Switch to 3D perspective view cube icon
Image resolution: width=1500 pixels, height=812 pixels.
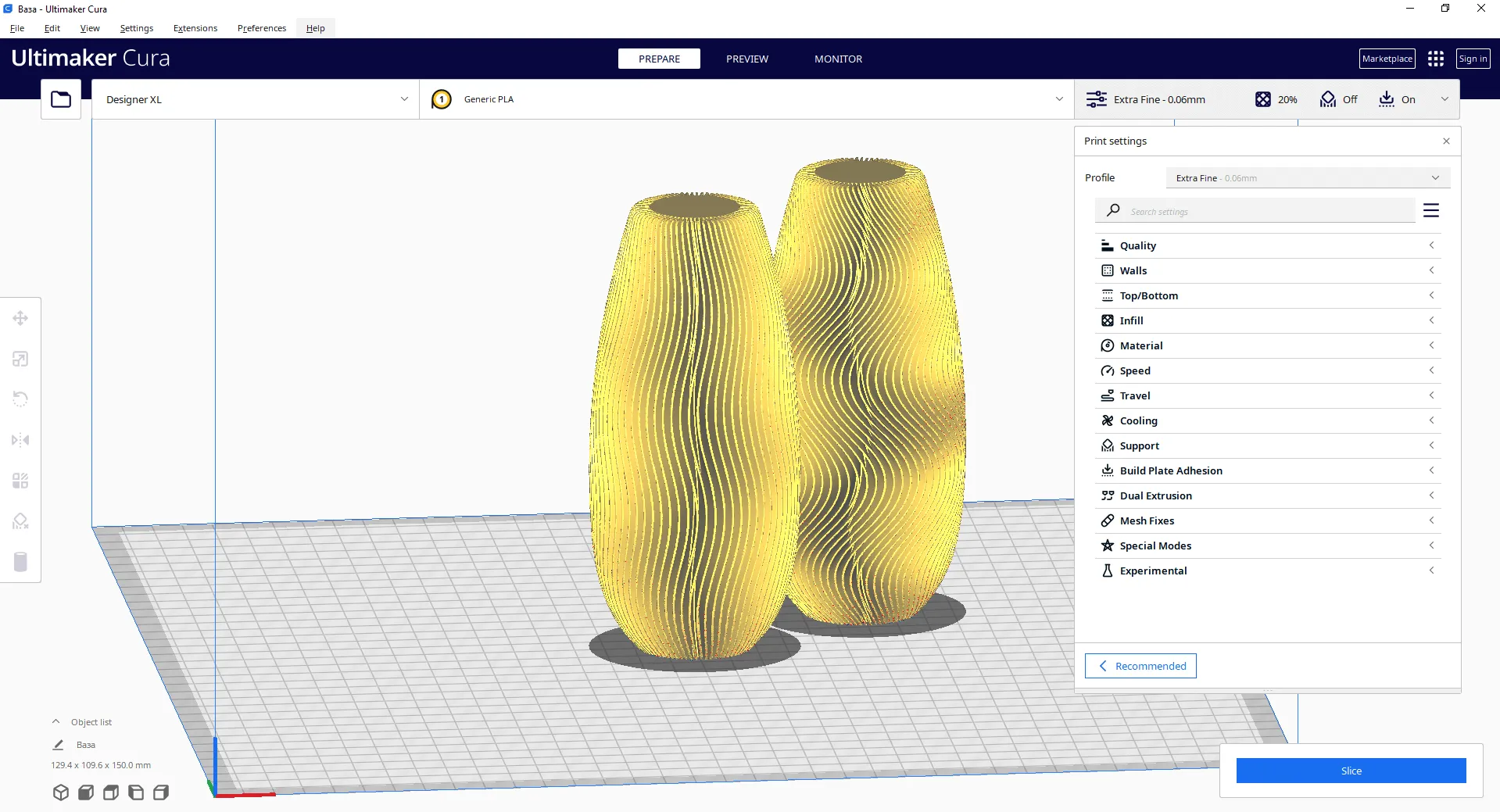(x=61, y=792)
